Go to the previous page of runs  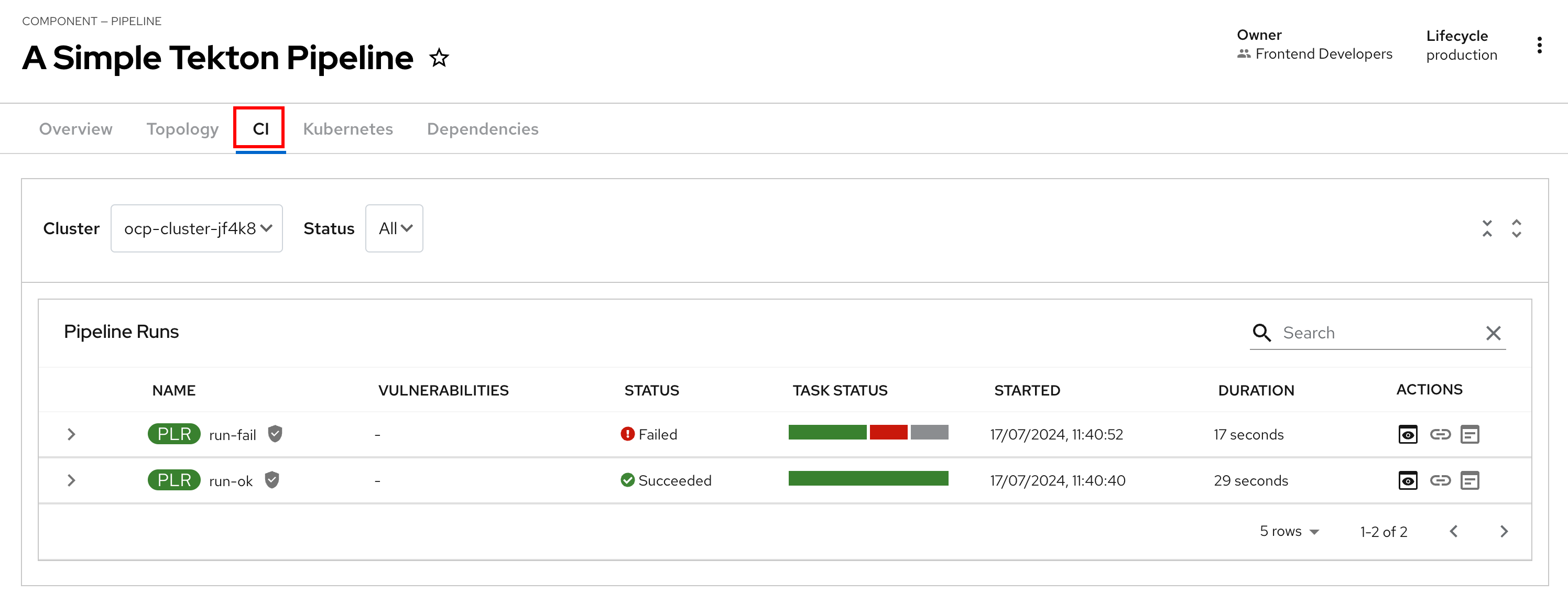pos(1454,531)
